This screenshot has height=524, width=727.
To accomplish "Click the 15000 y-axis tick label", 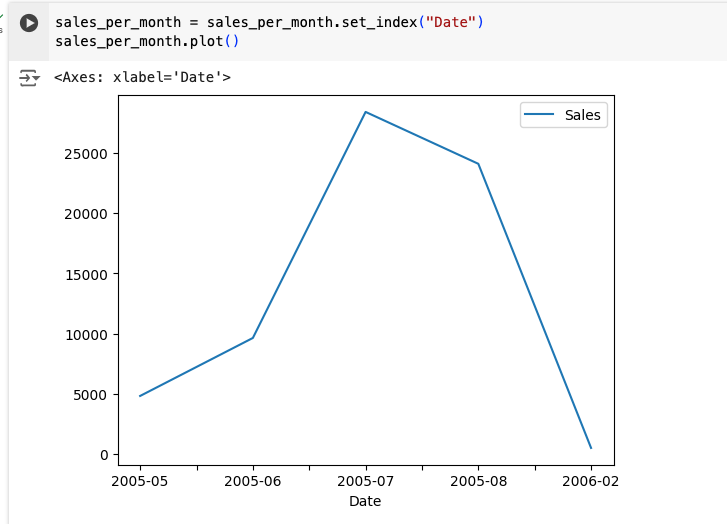I will pos(84,274).
